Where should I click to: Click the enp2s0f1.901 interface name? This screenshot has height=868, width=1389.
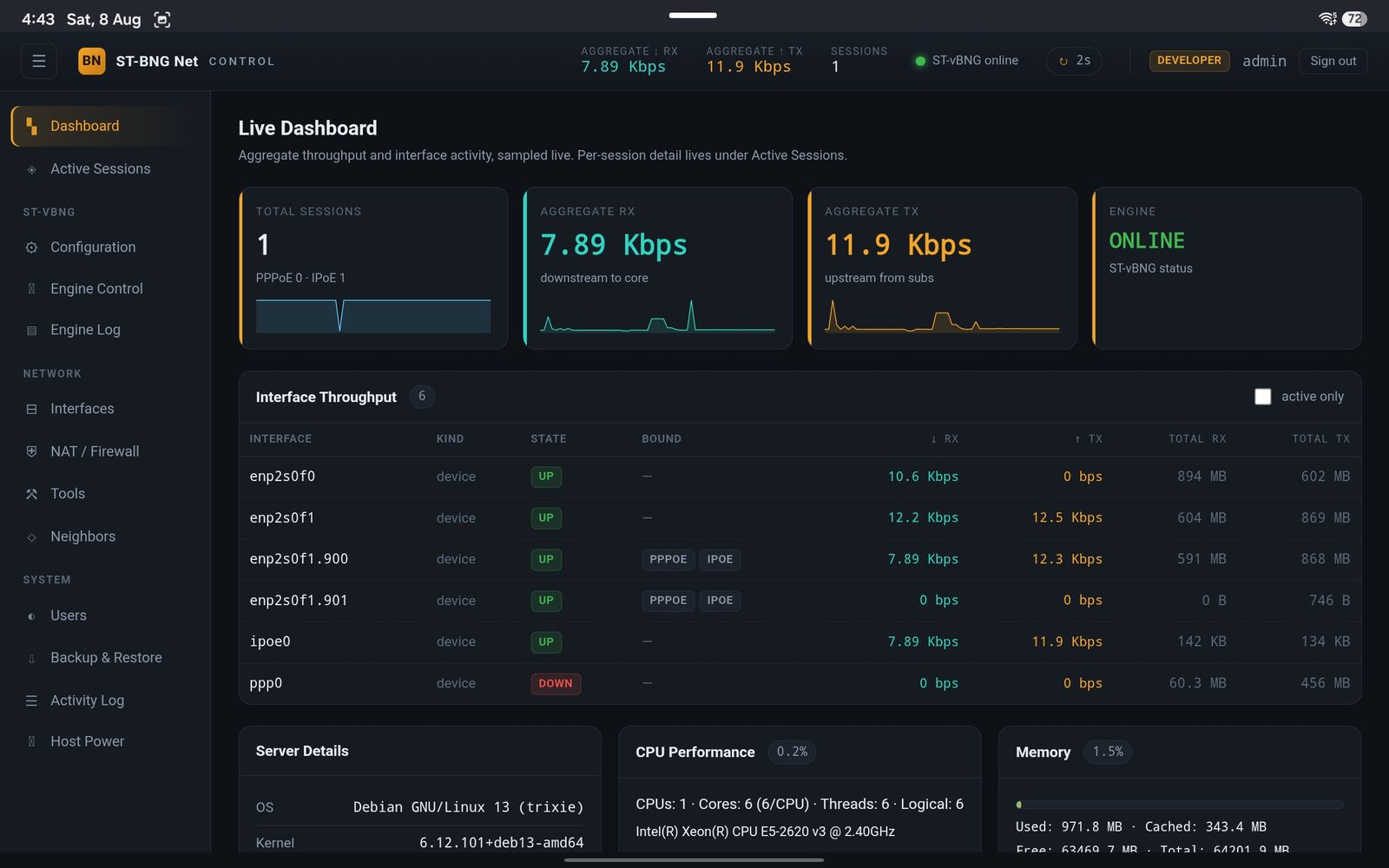(299, 601)
